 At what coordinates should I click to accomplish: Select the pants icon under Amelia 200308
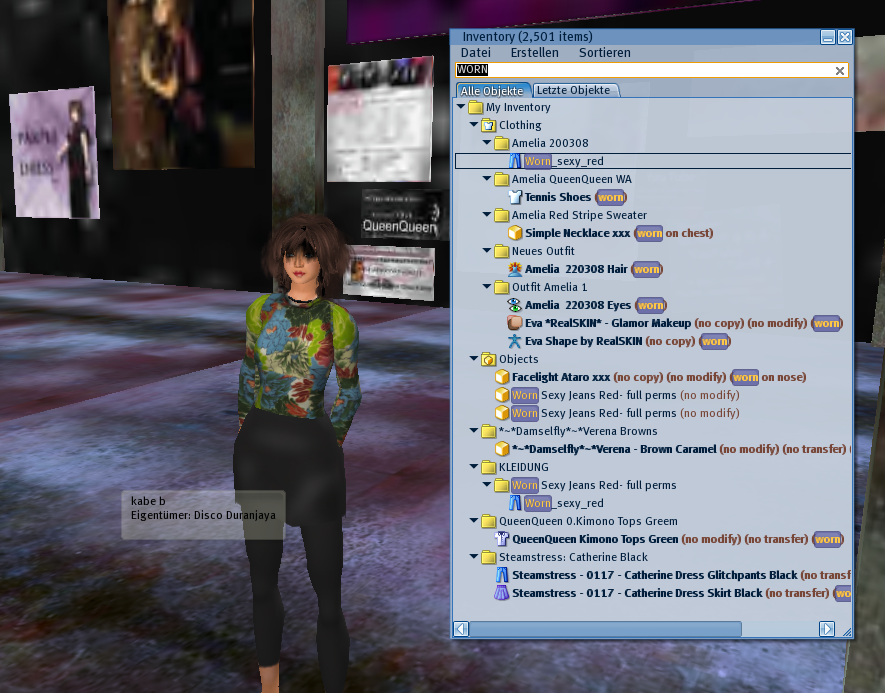click(515, 161)
